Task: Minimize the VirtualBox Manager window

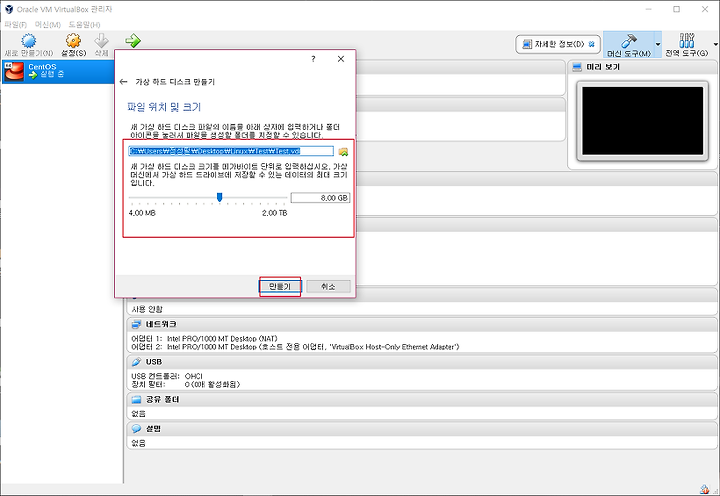Action: (649, 9)
